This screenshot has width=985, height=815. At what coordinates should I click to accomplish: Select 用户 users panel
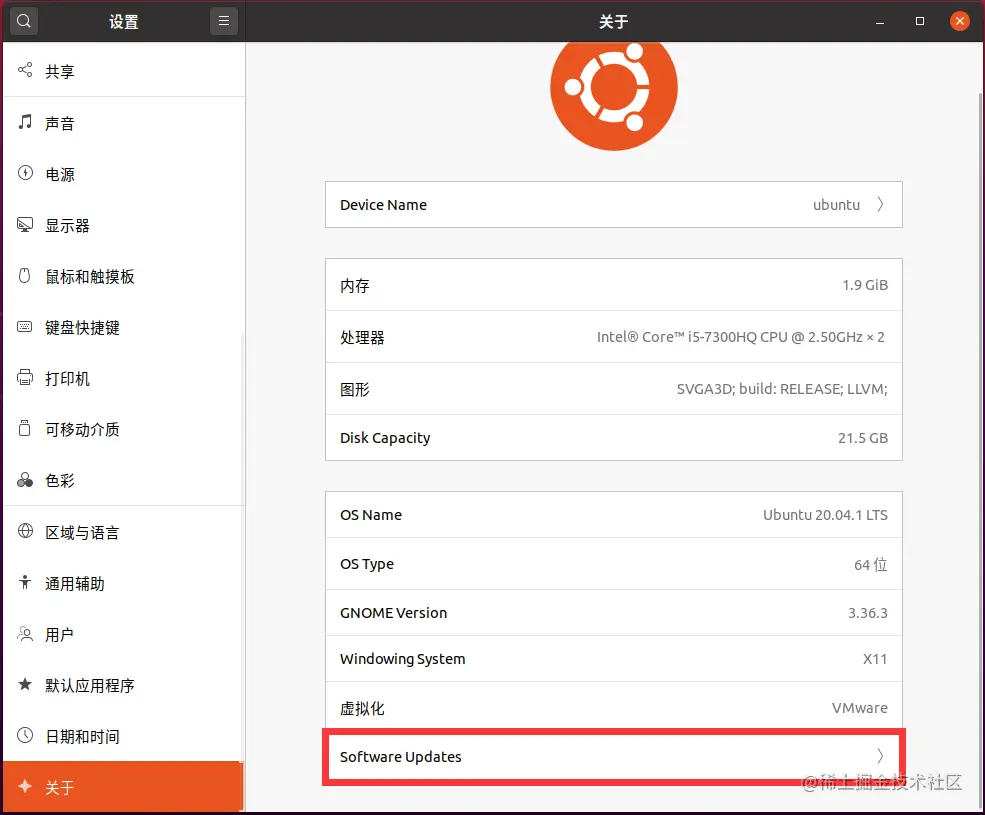point(124,635)
